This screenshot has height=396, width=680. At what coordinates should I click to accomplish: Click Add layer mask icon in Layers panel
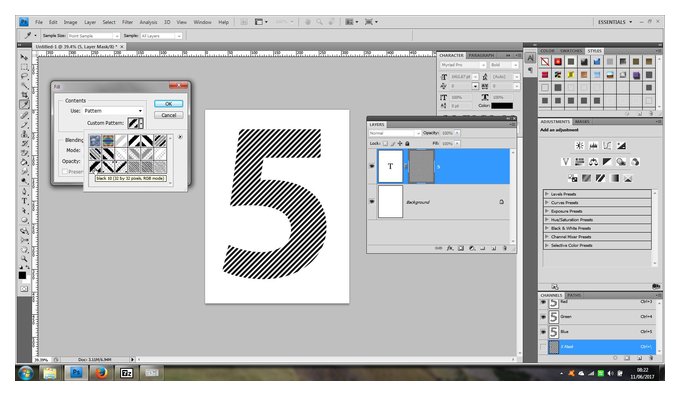pos(461,249)
